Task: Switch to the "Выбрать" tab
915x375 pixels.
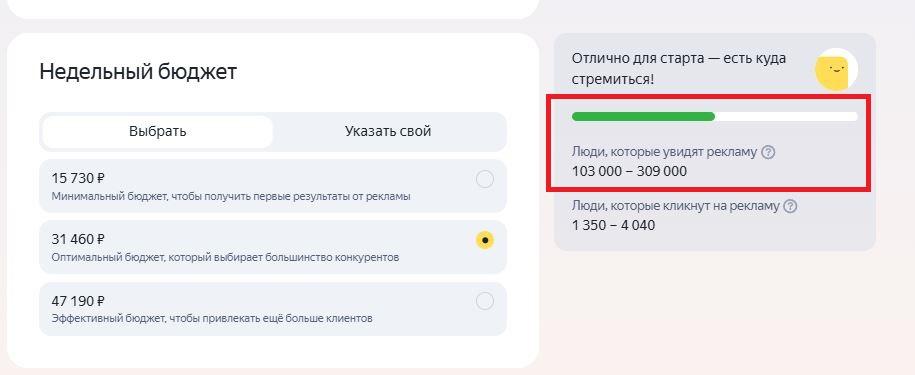Action: (x=158, y=132)
